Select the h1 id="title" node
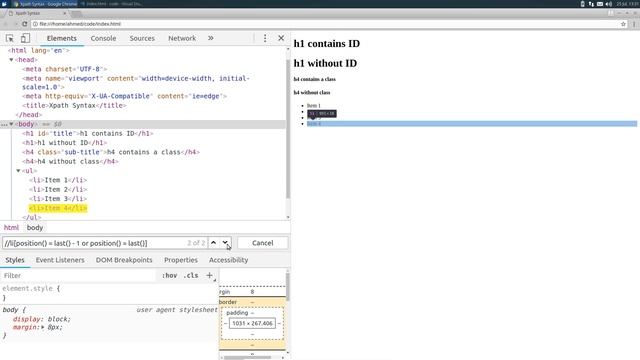 pyautogui.click(x=88, y=133)
